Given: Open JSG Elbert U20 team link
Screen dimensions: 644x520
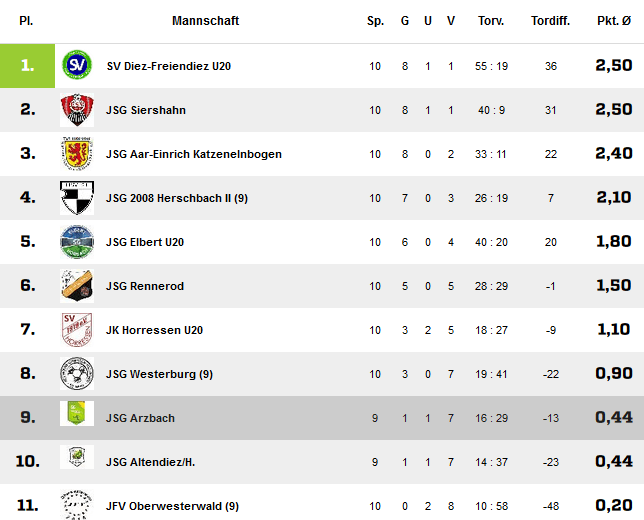Looking at the screenshot, I should click(x=145, y=242).
